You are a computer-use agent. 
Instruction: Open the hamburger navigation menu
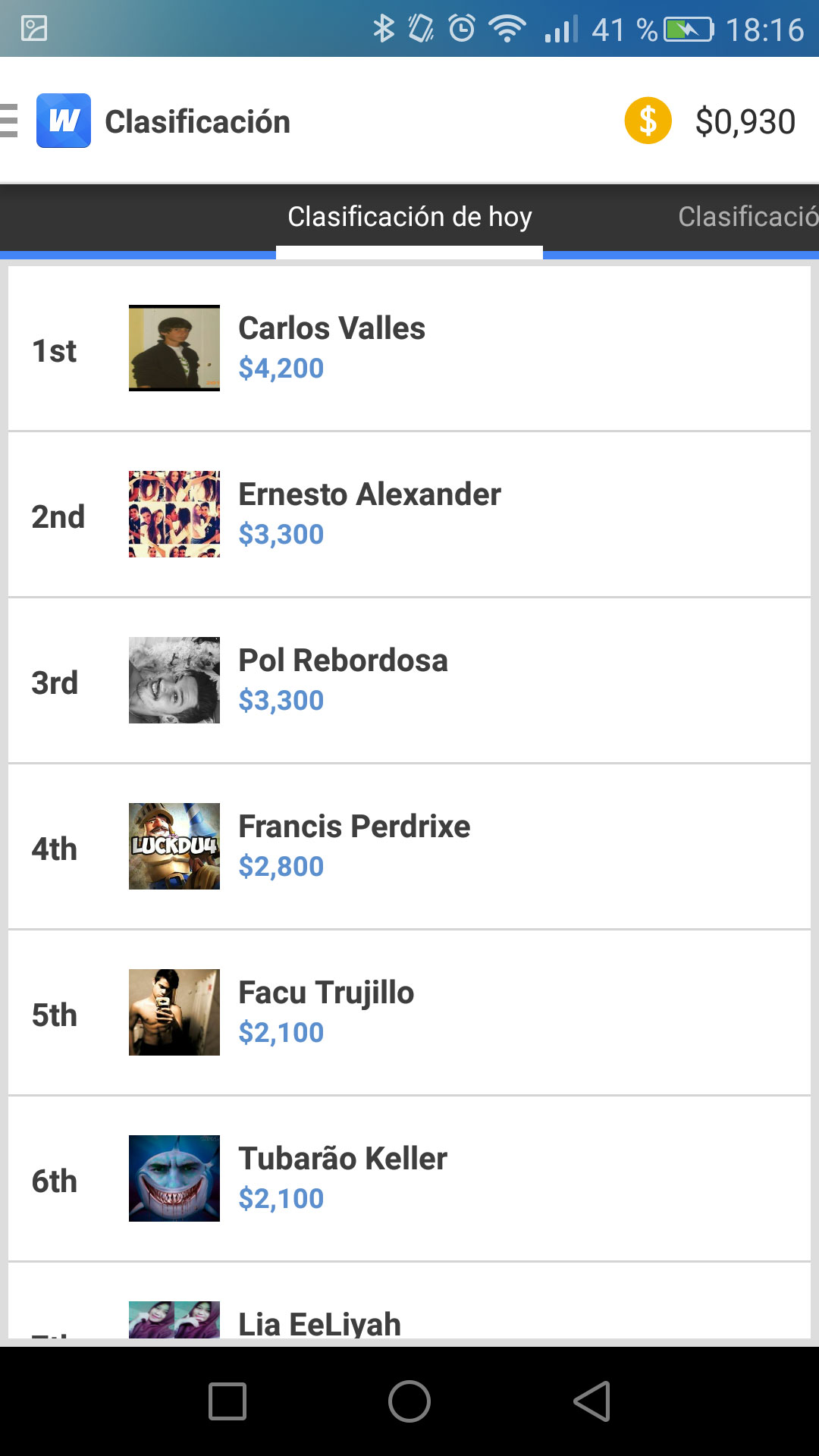pos(9,121)
